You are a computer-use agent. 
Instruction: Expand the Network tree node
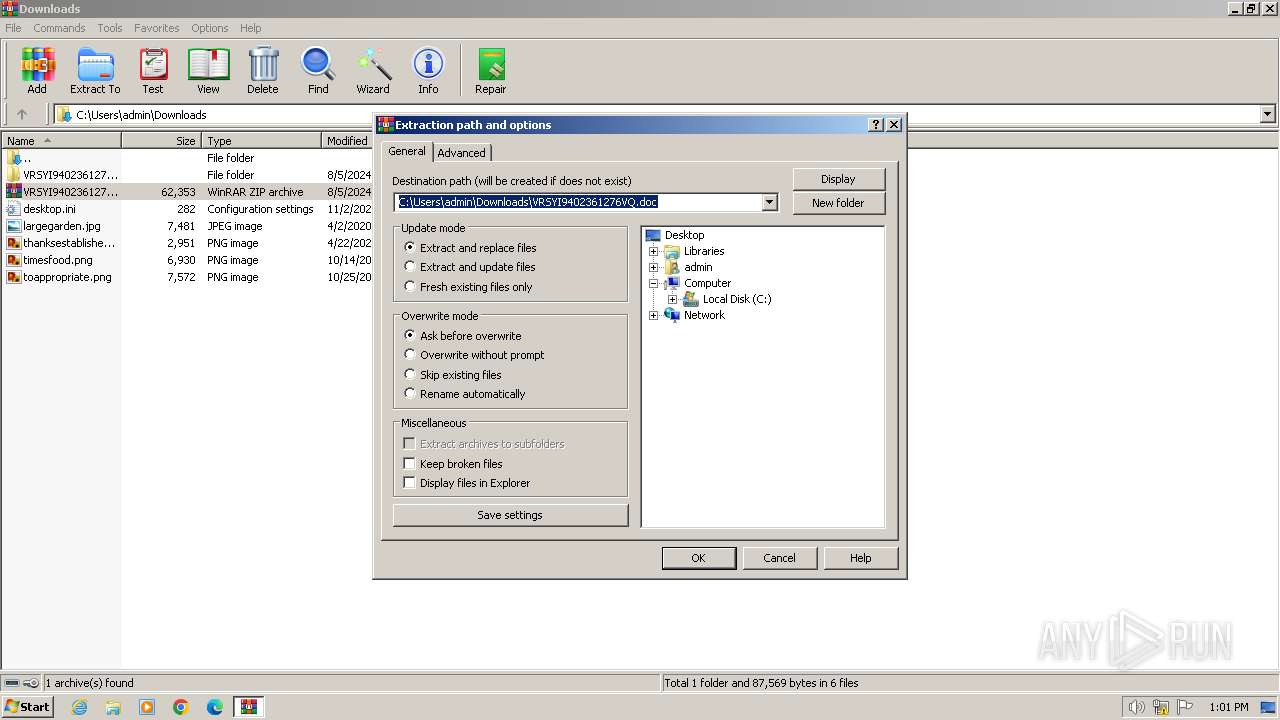pyautogui.click(x=654, y=315)
